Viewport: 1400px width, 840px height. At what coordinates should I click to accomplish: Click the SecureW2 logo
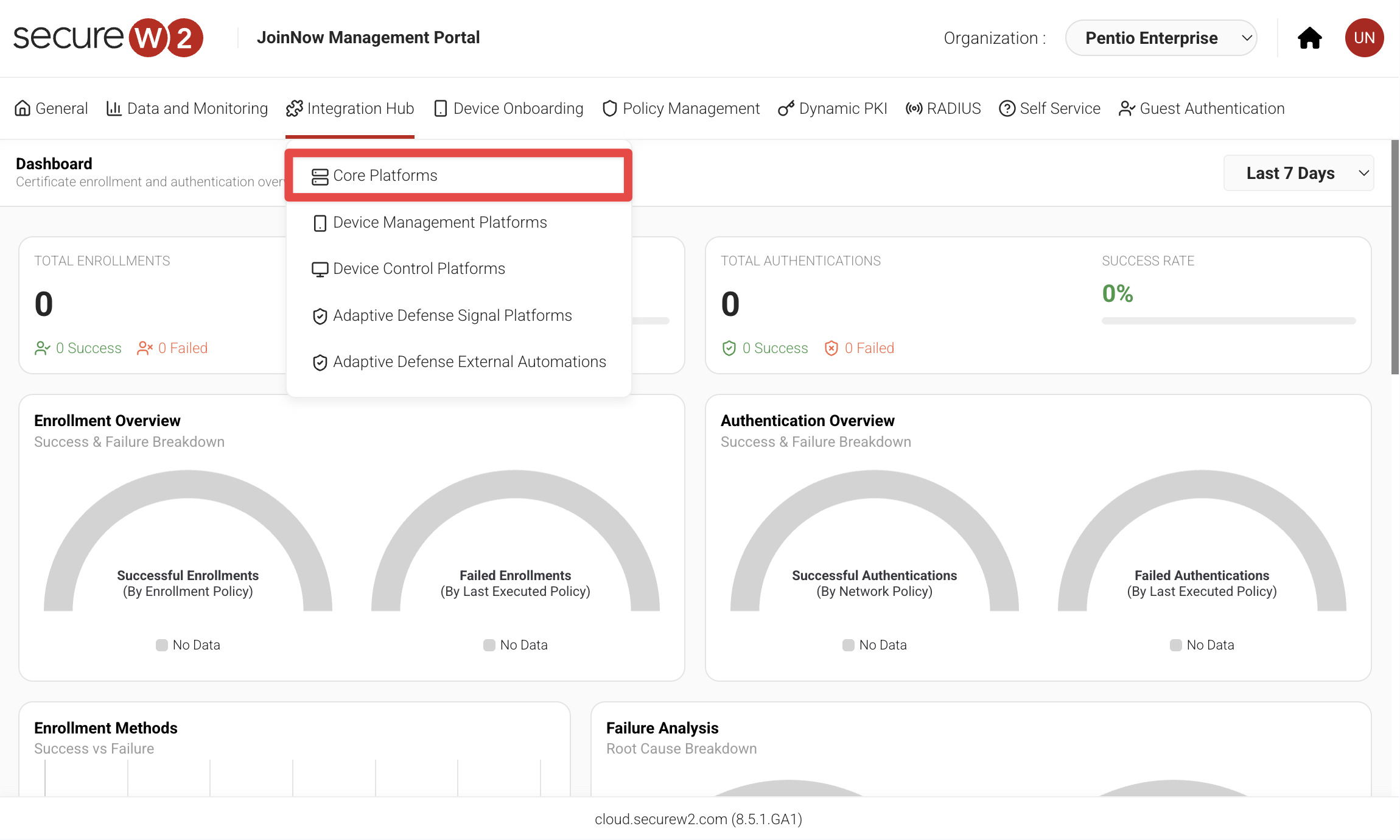coord(108,37)
